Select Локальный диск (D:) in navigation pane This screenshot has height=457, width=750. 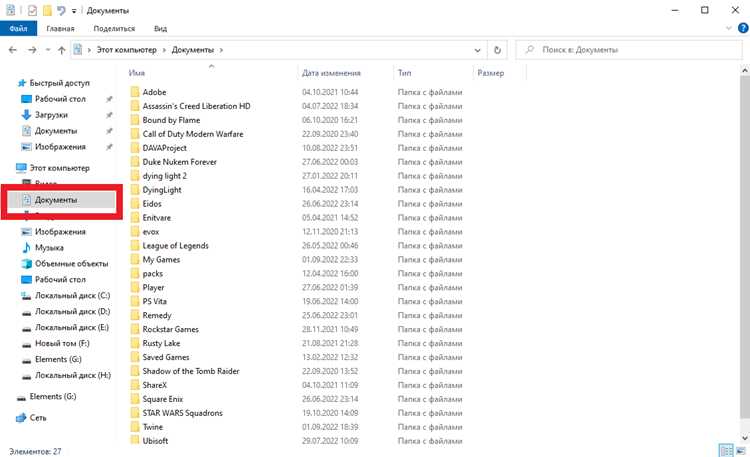point(72,312)
